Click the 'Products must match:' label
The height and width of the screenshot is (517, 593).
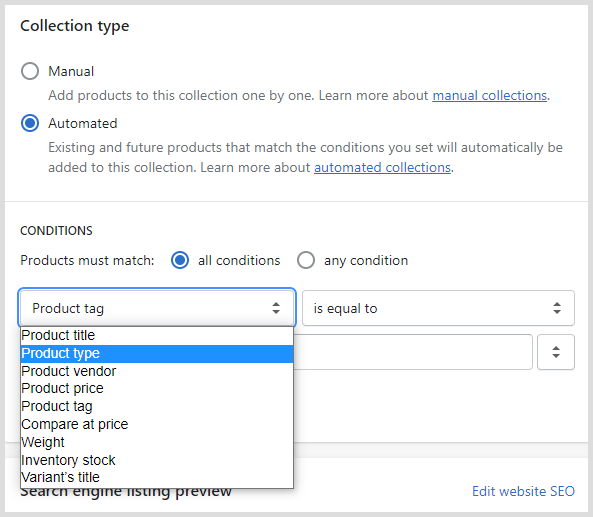click(x=87, y=260)
